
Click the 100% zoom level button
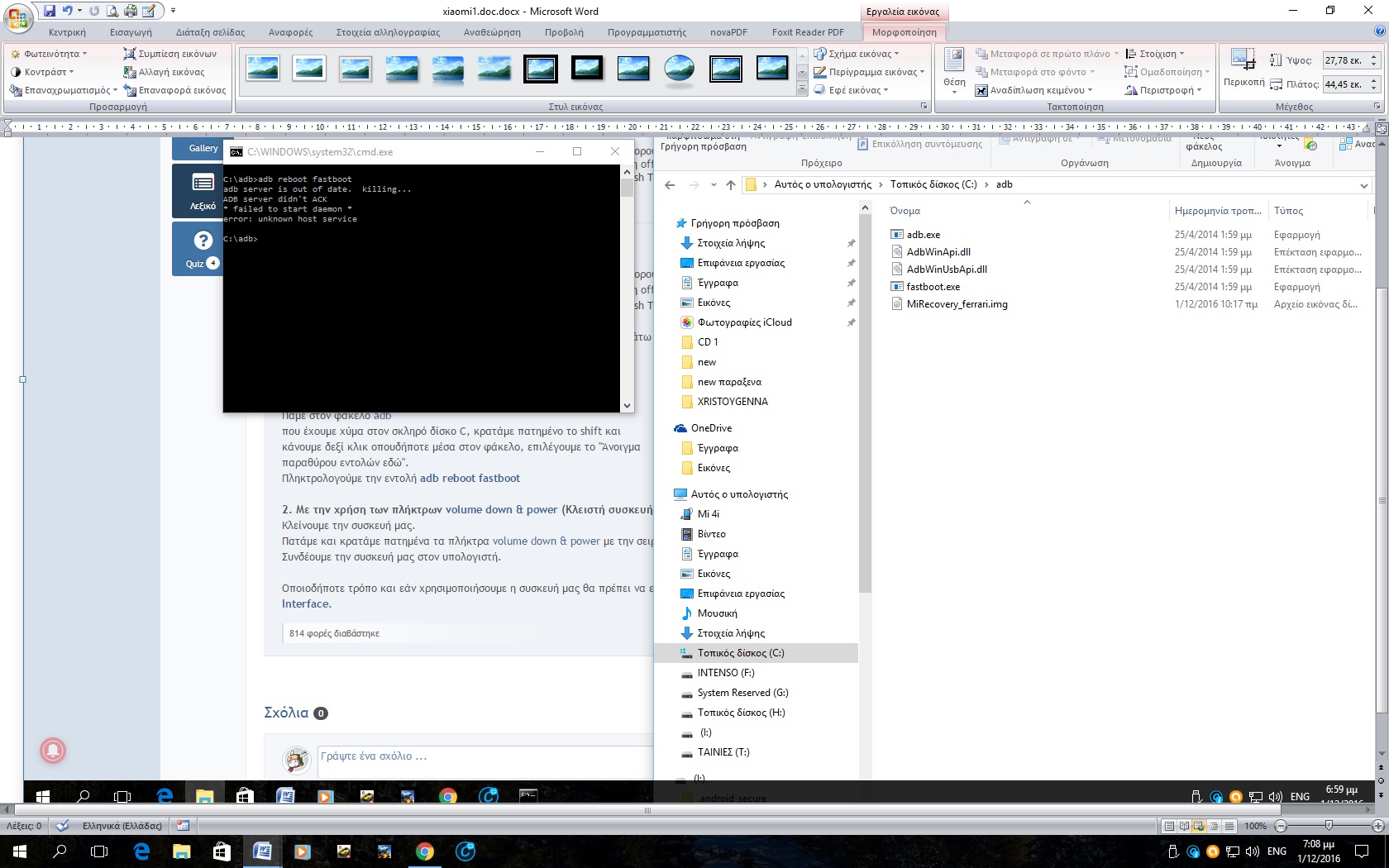coord(1255,826)
